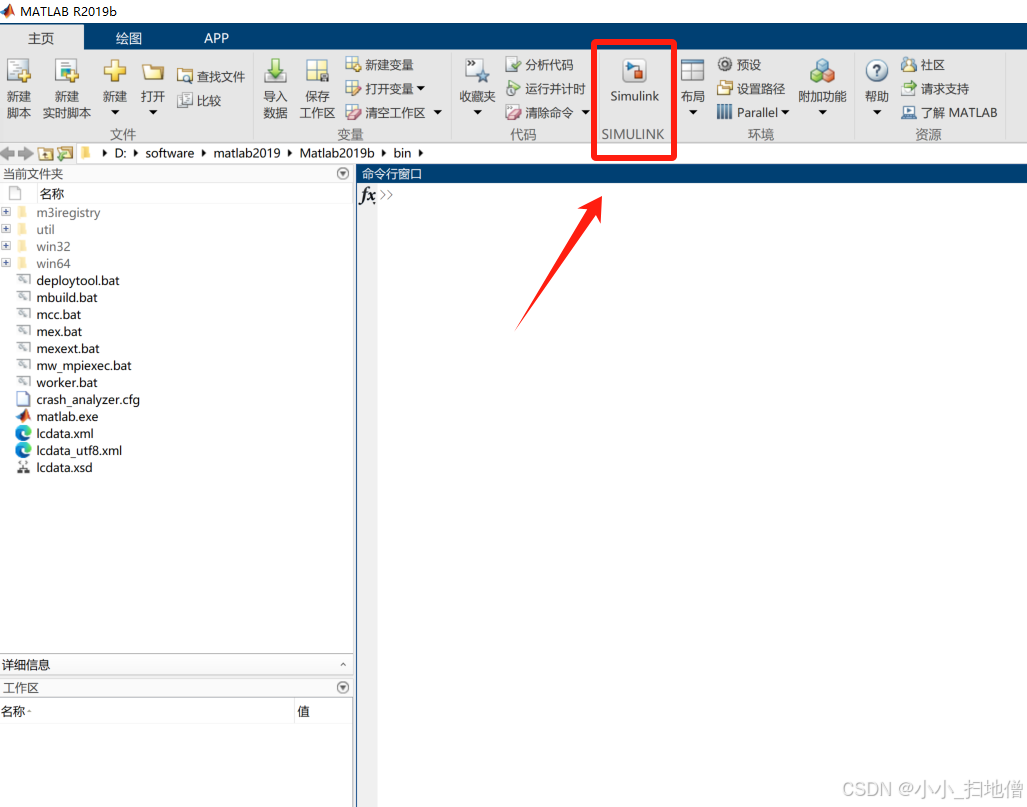
Task: Click Clear Commands (清除命令)
Action: click(x=540, y=112)
